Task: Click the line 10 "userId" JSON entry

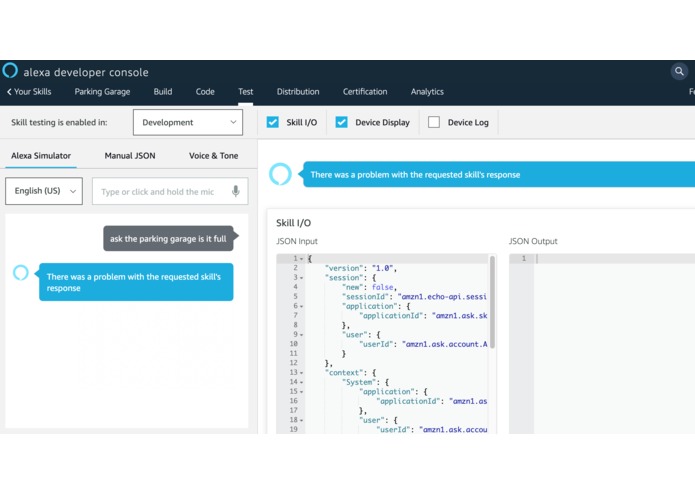Action: tap(423, 344)
